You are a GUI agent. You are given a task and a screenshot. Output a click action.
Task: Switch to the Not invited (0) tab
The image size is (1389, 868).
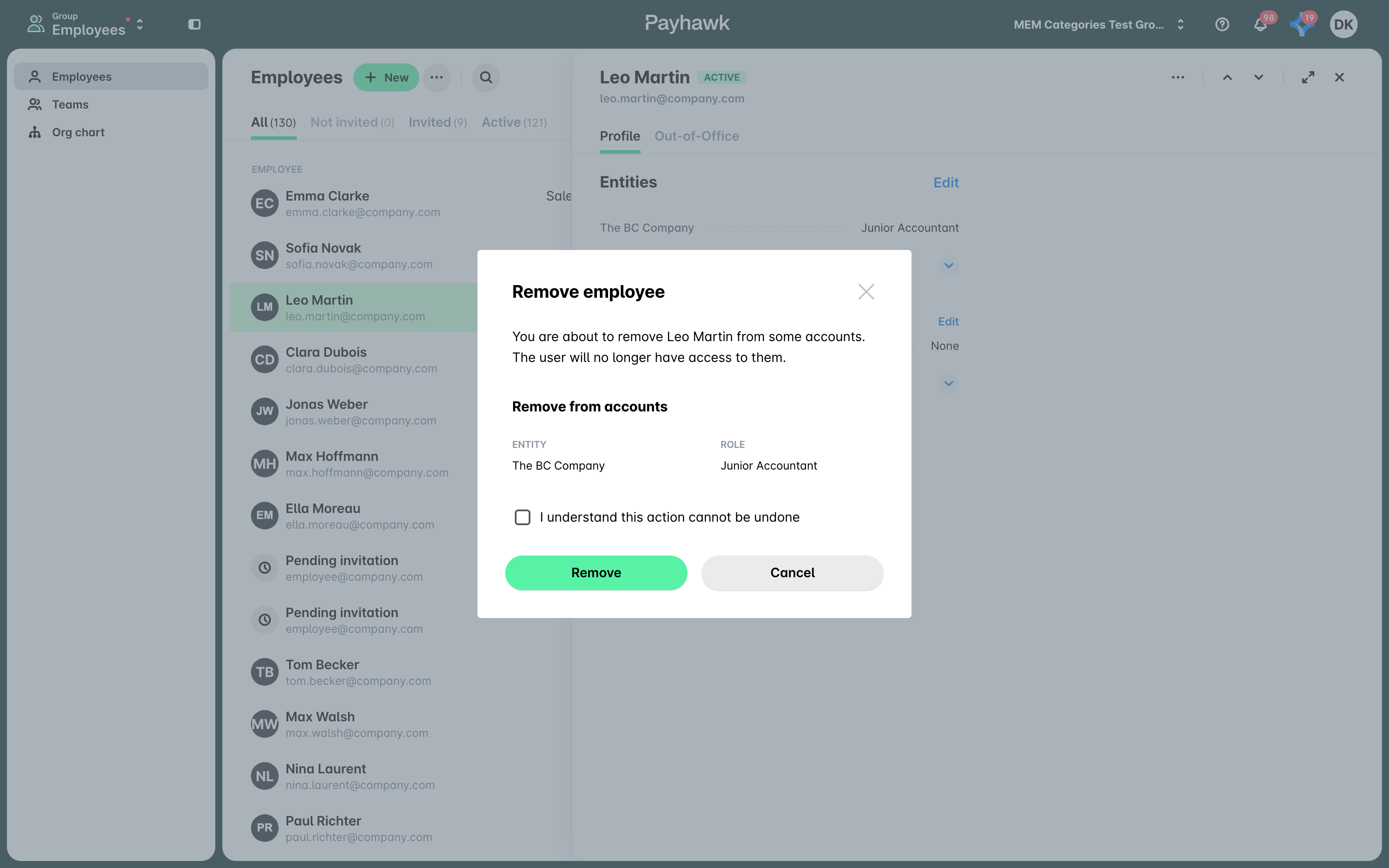click(352, 122)
